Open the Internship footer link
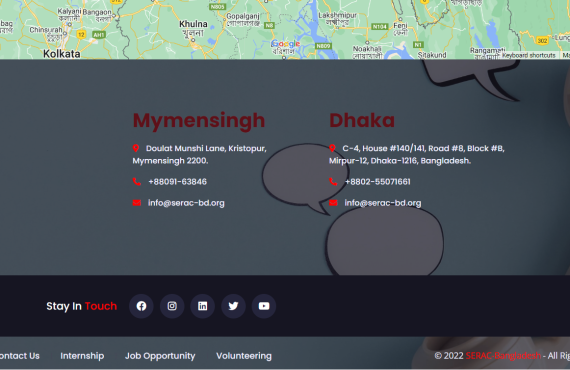570x370 pixels. [x=82, y=356]
